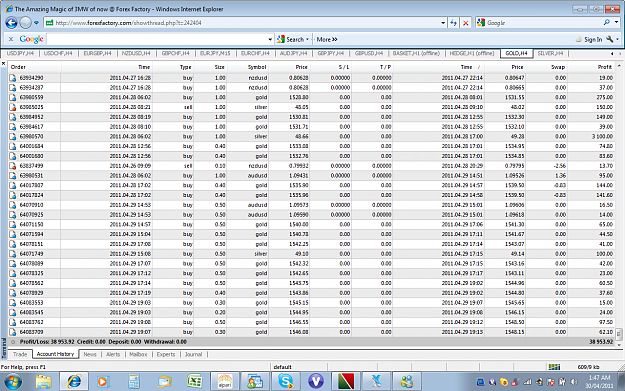
Task: Open Excel from the taskbar
Action: [194, 382]
